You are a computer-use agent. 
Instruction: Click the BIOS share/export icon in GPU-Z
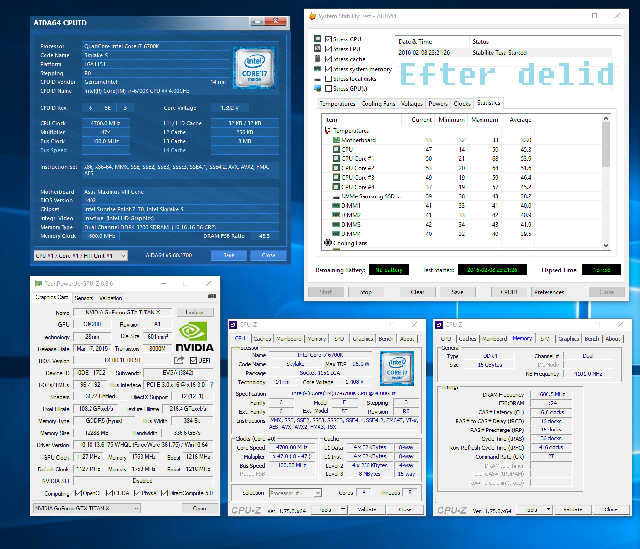[x=179, y=360]
